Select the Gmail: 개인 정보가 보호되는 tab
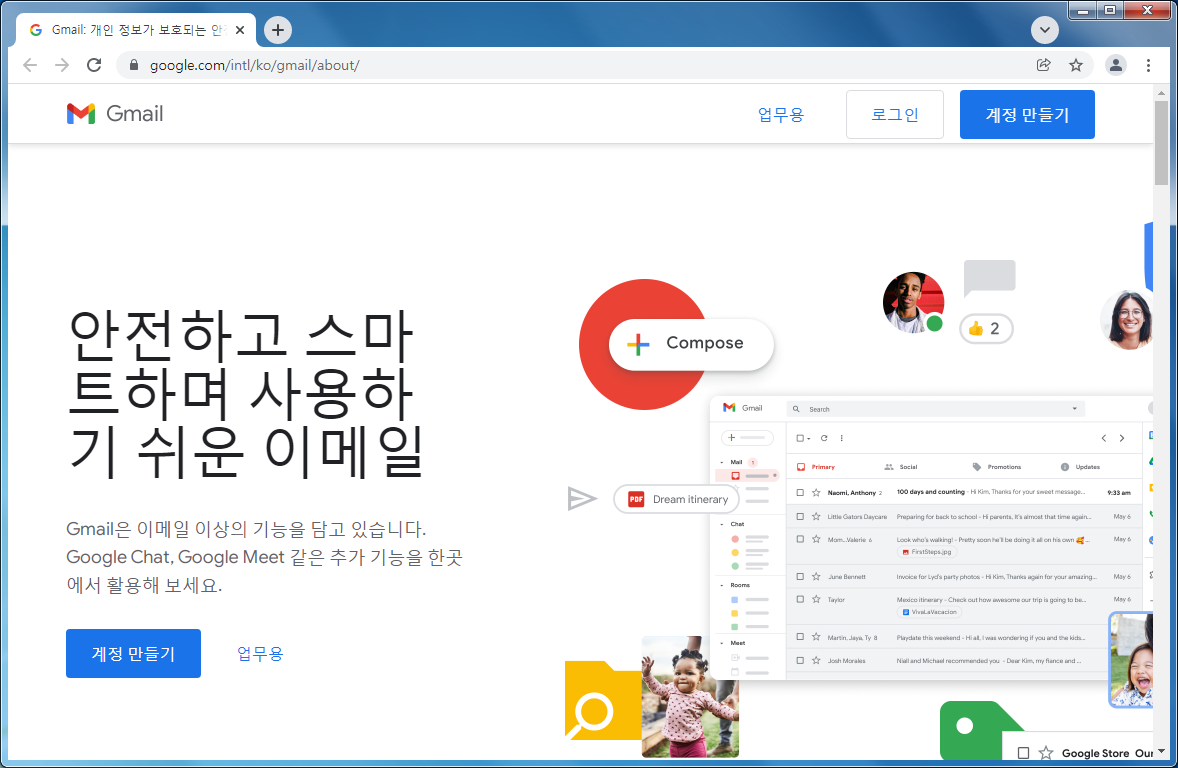 pyautogui.click(x=137, y=30)
